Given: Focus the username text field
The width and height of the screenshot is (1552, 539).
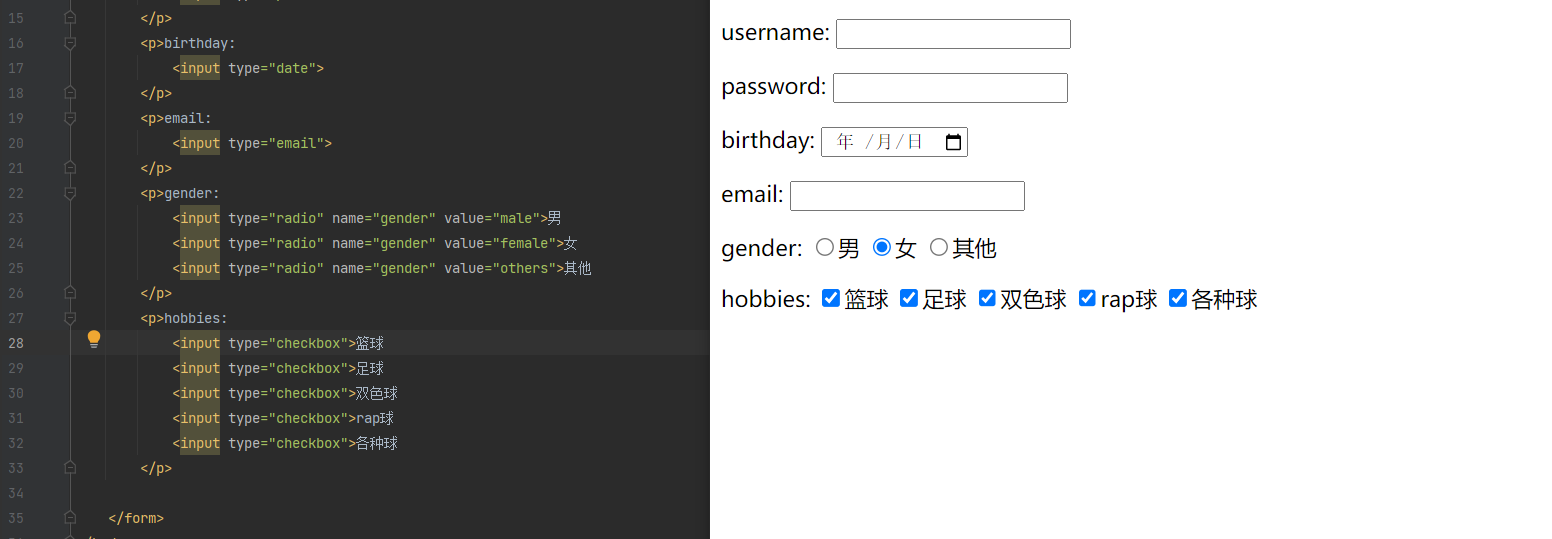Looking at the screenshot, I should click(x=953, y=34).
